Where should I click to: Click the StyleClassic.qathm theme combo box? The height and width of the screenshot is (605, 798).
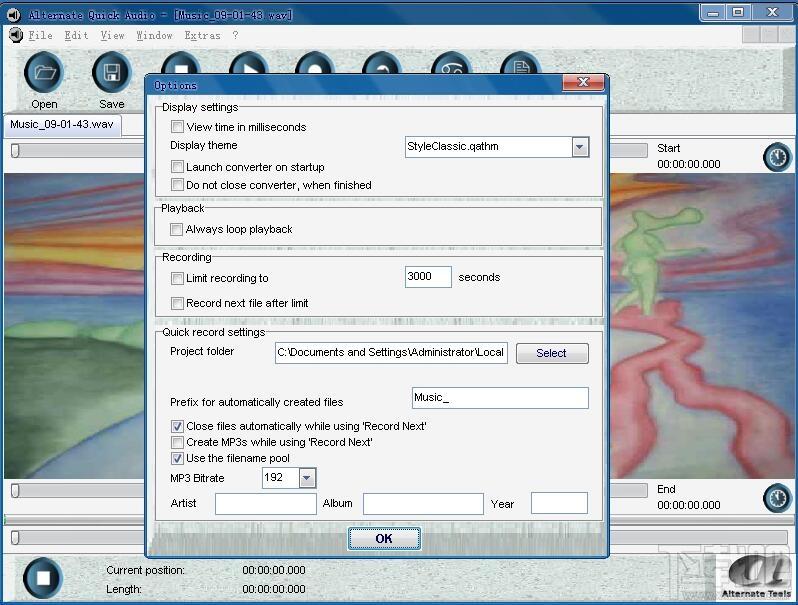coord(497,147)
